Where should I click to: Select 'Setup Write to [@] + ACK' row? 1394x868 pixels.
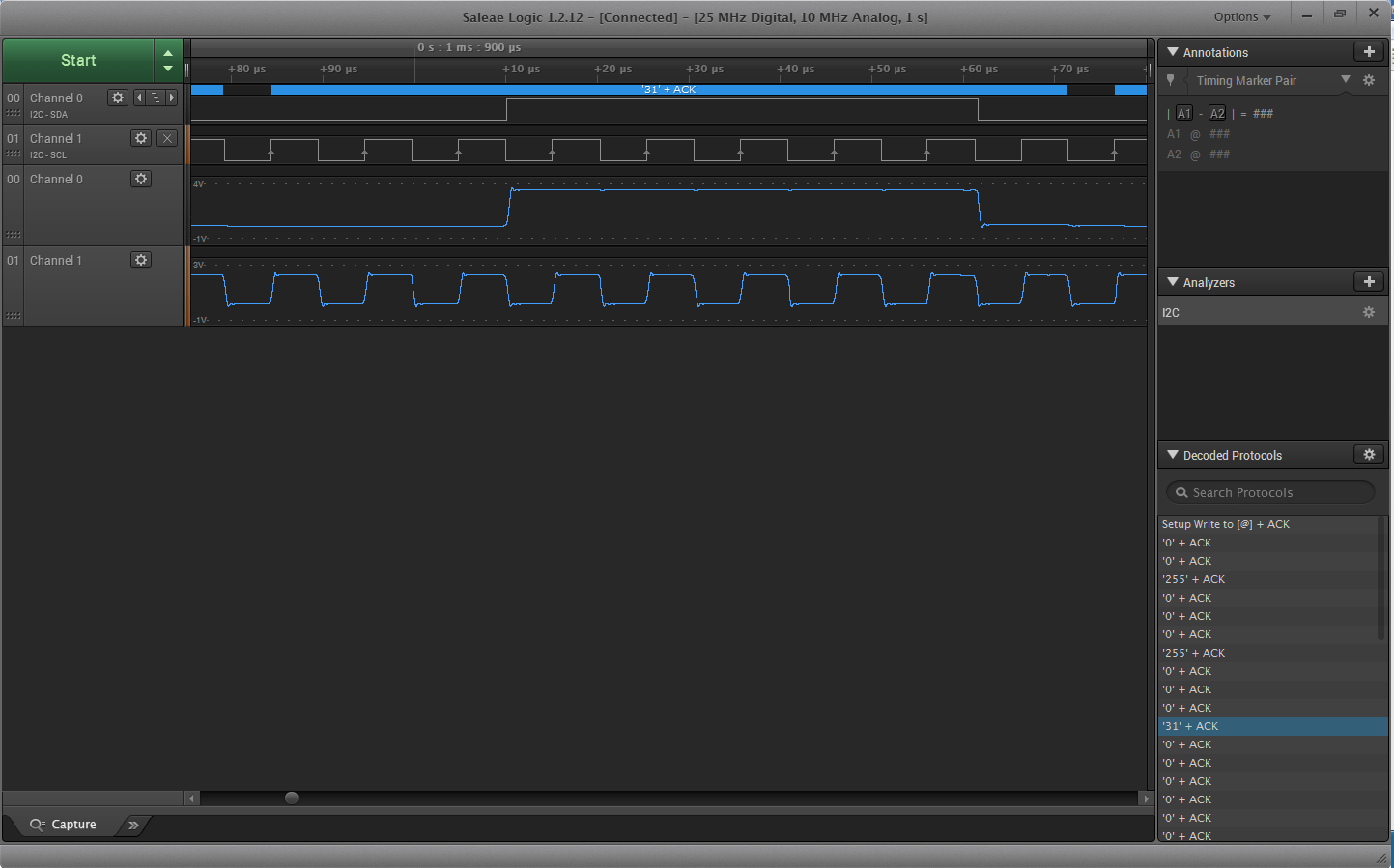click(x=1268, y=524)
